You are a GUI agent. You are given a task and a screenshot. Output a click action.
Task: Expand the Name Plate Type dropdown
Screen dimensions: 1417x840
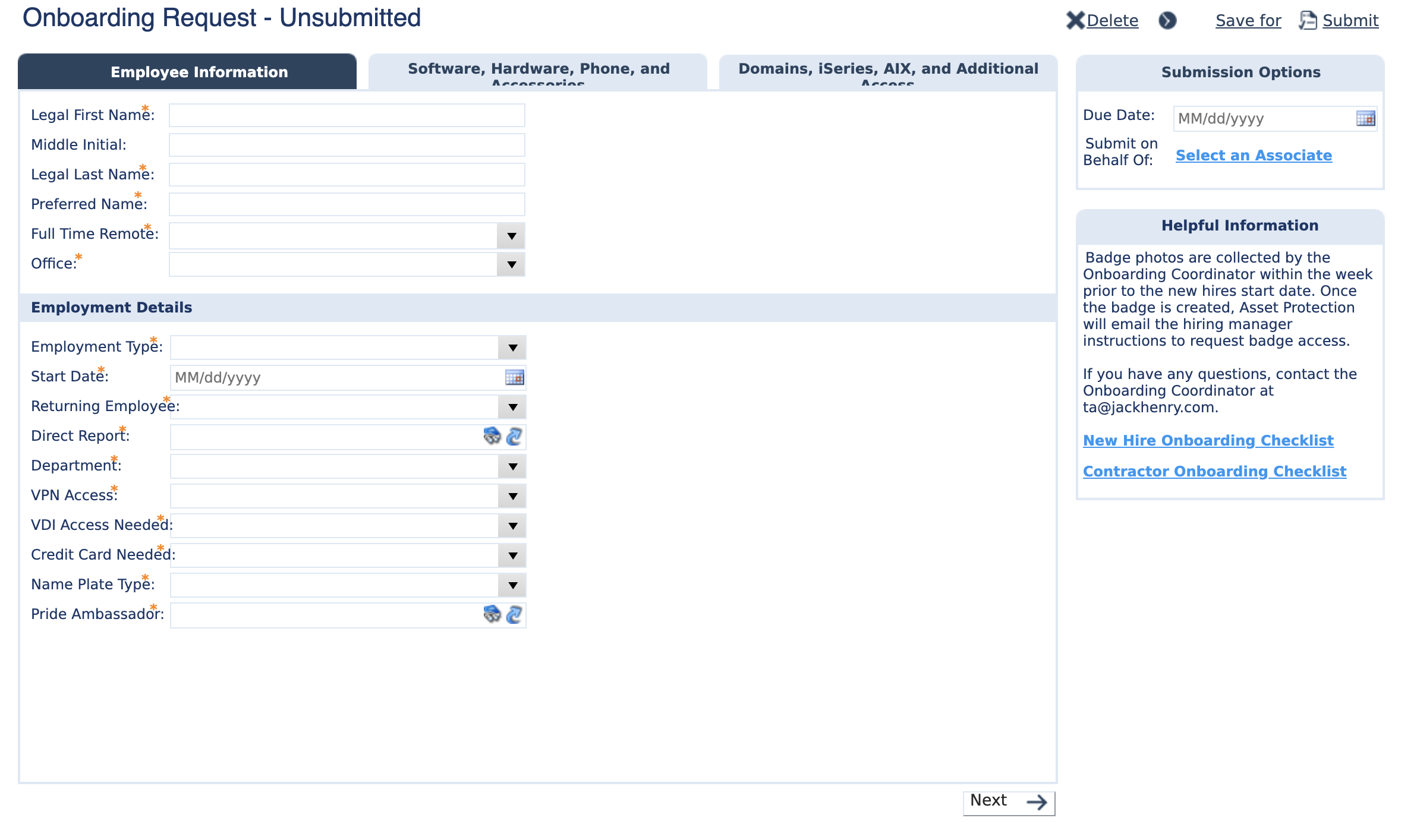point(512,585)
